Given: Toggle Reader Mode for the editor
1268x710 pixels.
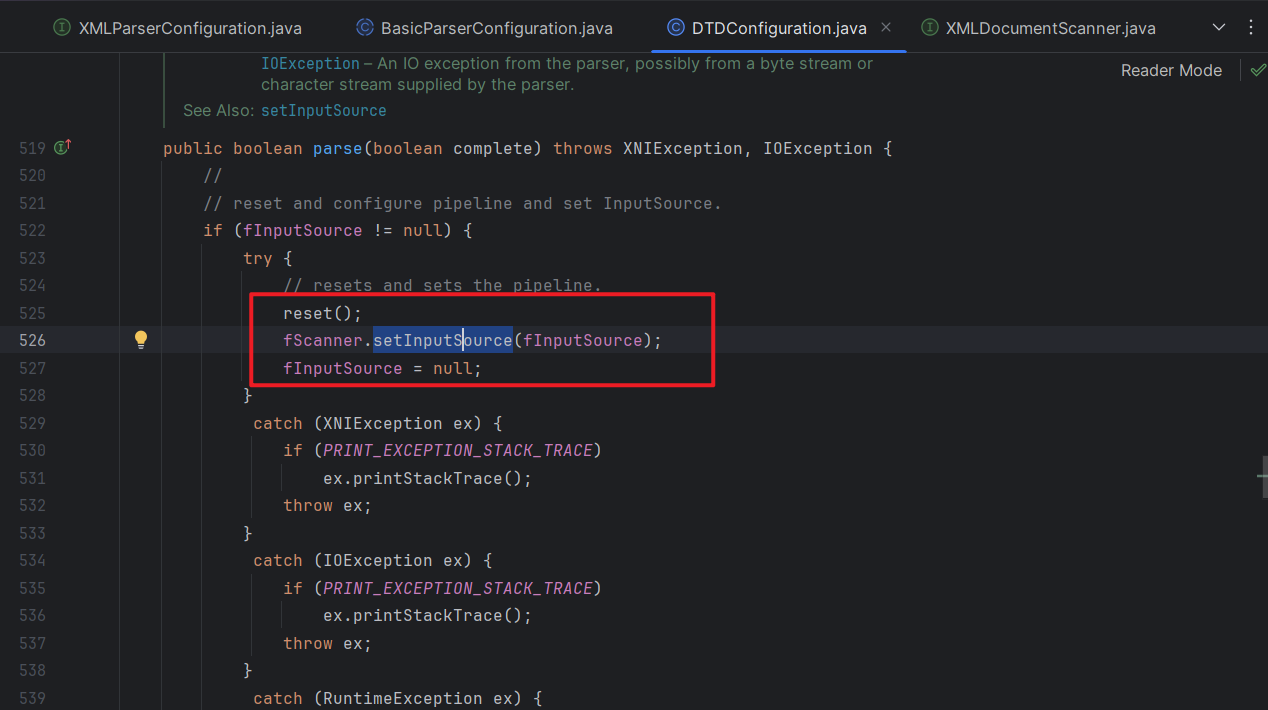Looking at the screenshot, I should pos(1171,70).
